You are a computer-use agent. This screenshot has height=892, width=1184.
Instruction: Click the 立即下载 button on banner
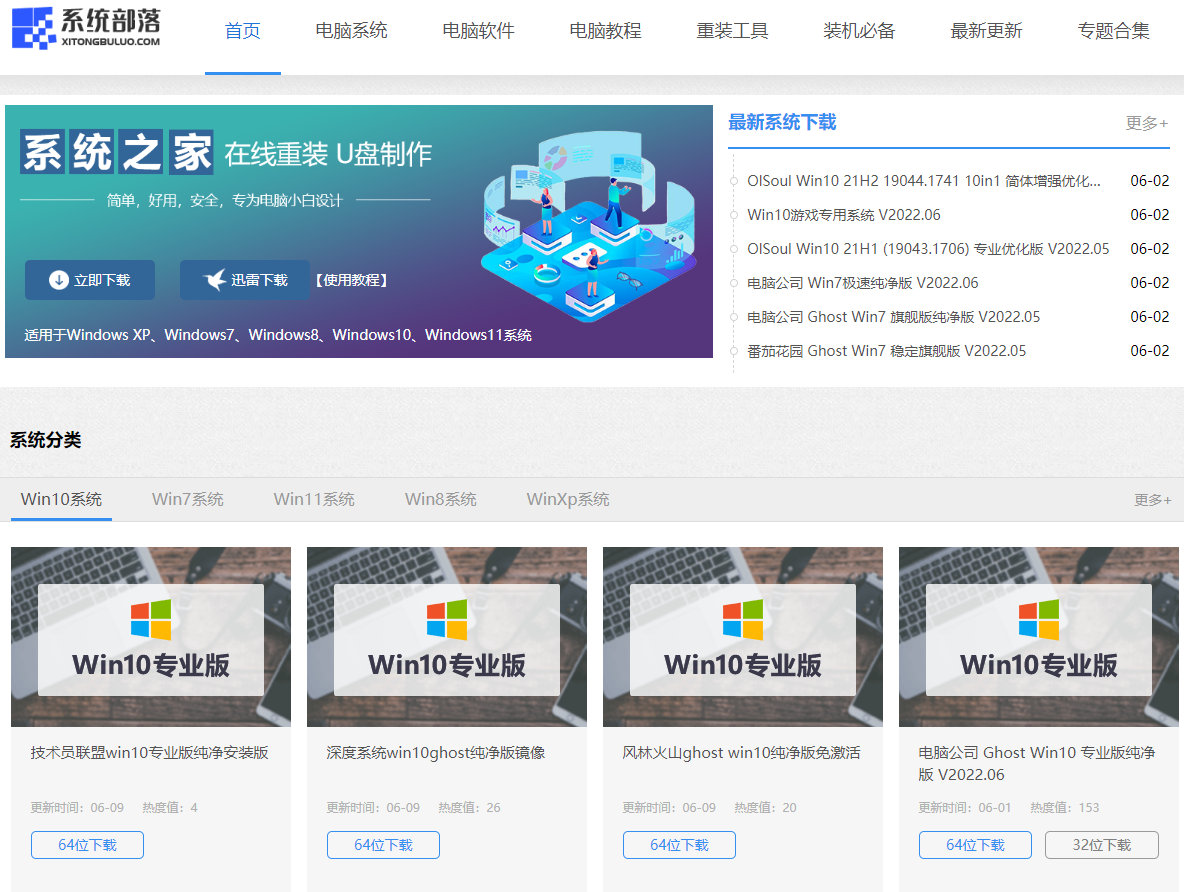[90, 280]
